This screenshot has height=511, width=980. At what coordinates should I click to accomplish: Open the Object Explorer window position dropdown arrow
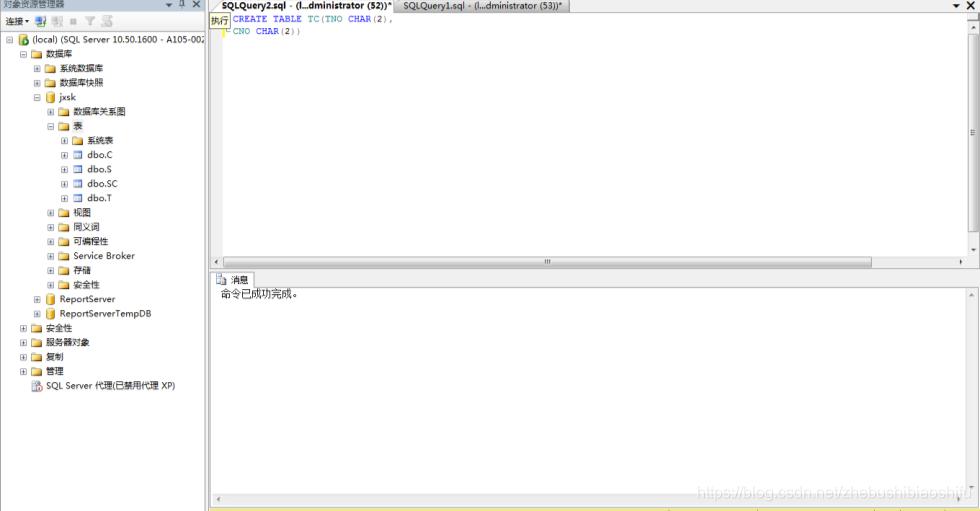(169, 4)
